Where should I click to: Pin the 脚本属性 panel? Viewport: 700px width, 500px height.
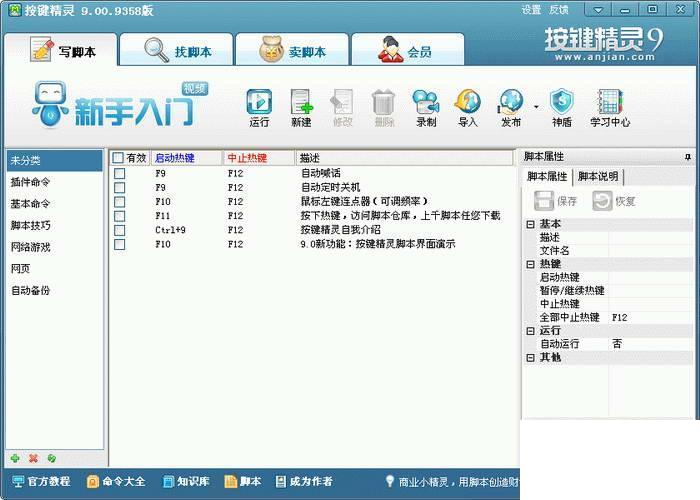pos(688,157)
